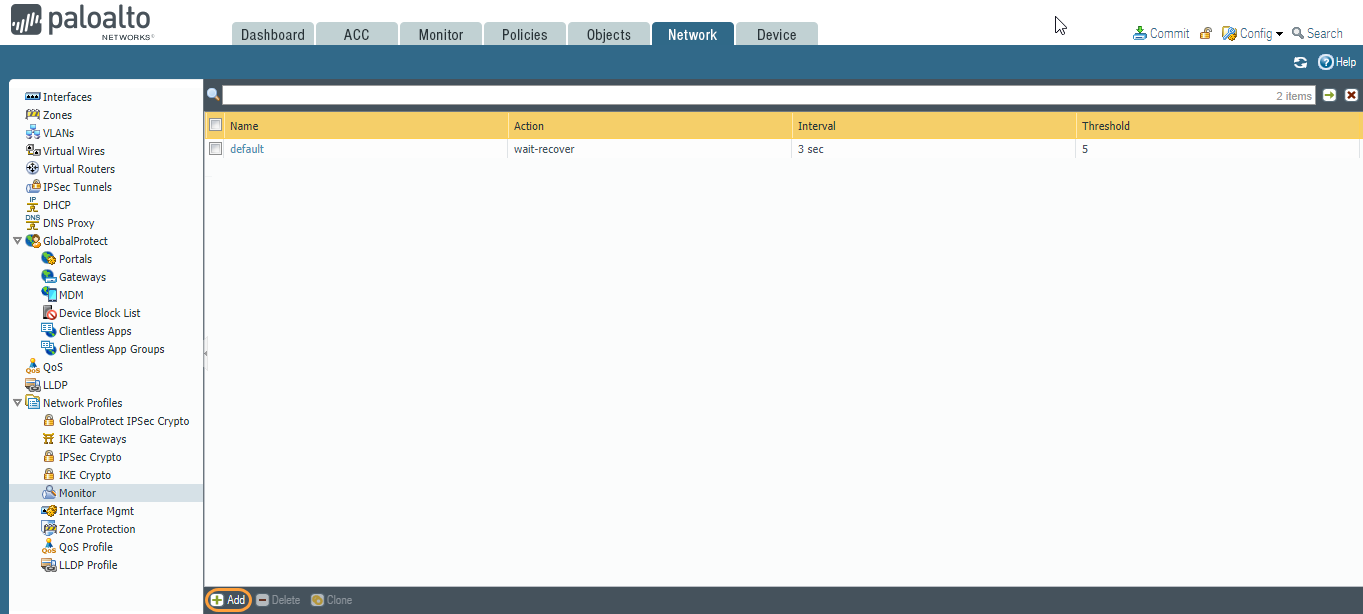Select all rows using the header checkbox
The height and width of the screenshot is (614, 1363).
(215, 125)
